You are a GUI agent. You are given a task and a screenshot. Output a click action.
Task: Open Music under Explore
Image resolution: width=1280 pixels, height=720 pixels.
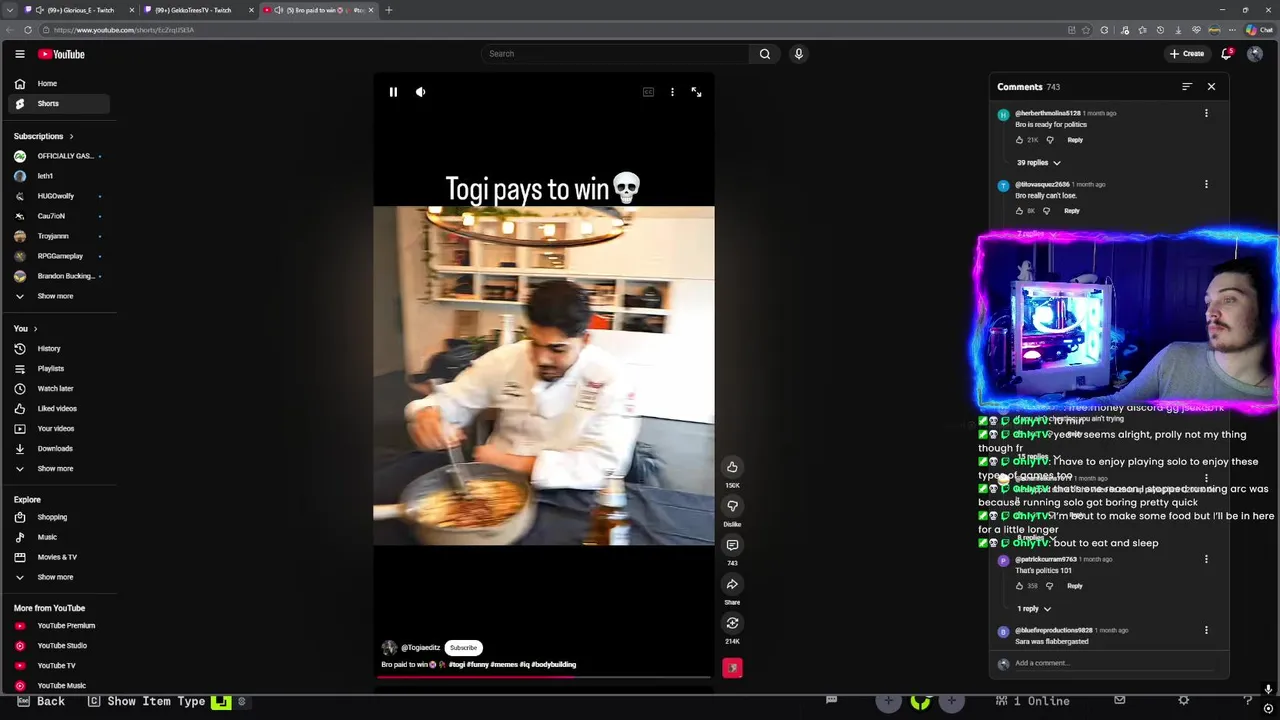59,537
